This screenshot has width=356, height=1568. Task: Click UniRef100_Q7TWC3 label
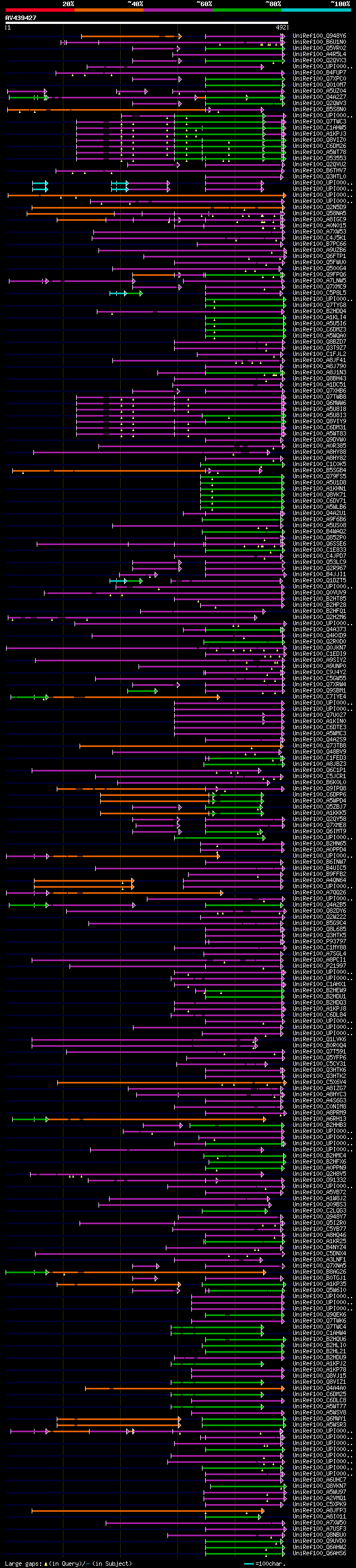pyautogui.click(x=319, y=122)
